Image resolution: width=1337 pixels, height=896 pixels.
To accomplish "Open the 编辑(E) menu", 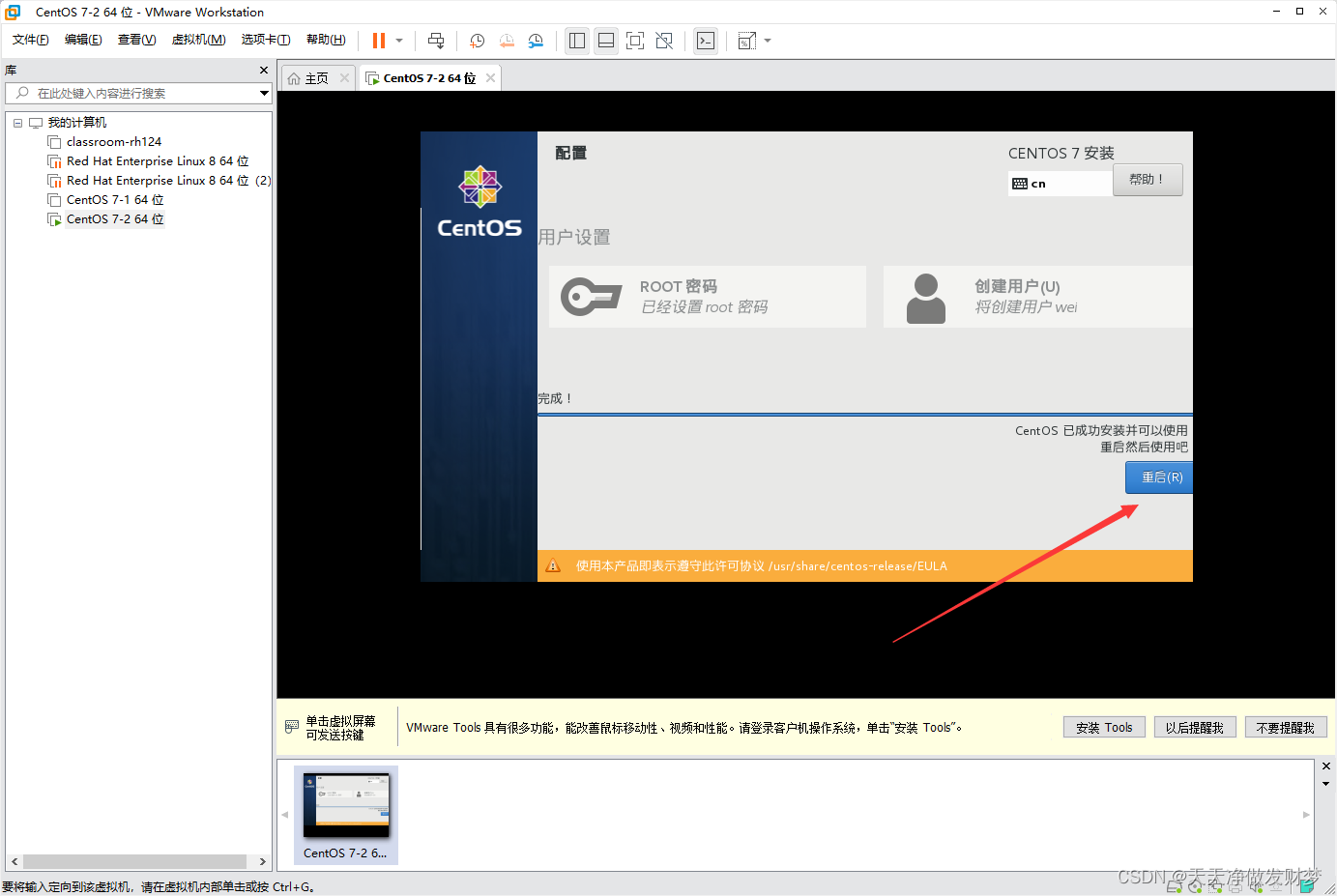I will [x=83, y=40].
